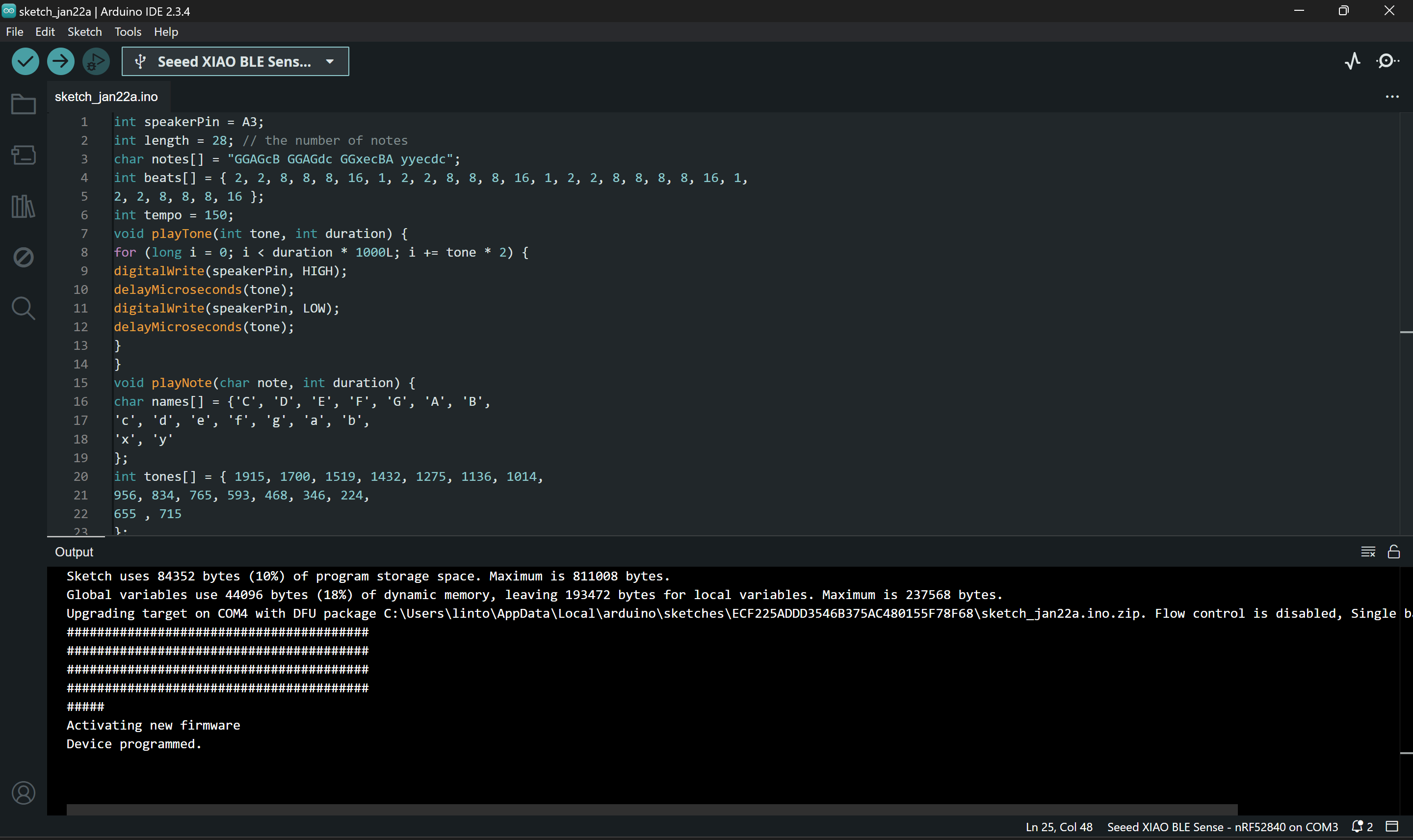Open the notifications bell in status bar
This screenshot has height=840, width=1413.
click(x=1361, y=826)
